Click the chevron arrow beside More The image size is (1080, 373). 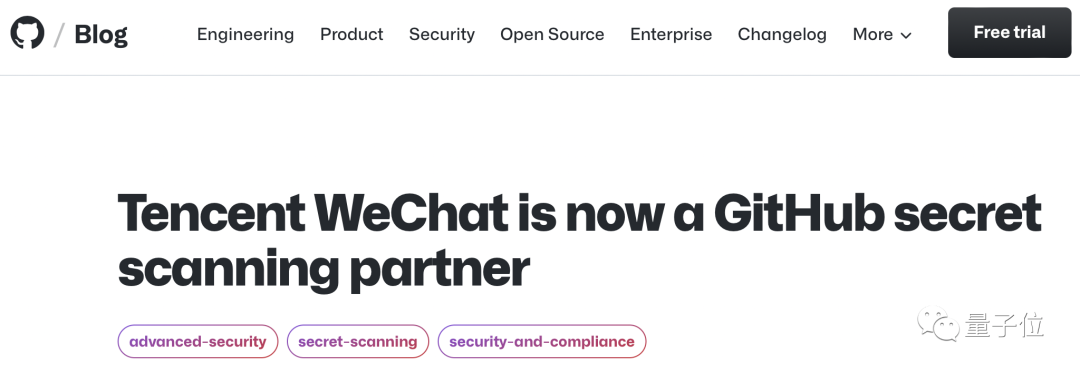click(x=906, y=36)
